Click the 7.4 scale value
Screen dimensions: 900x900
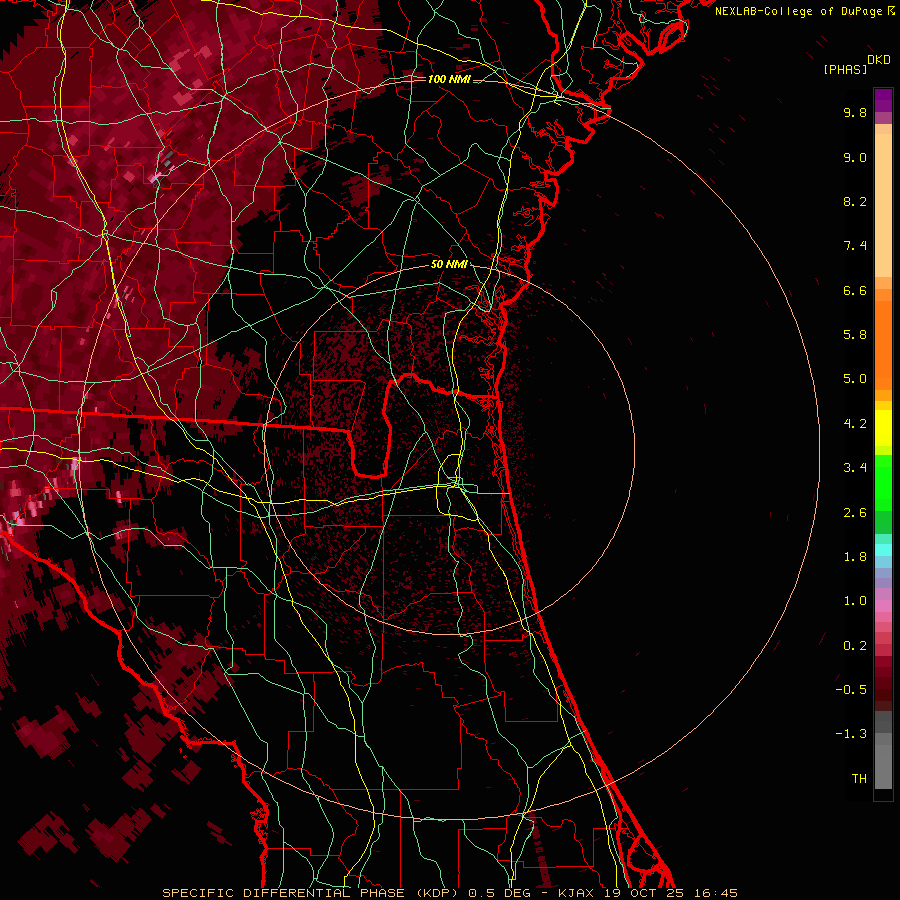coord(855,246)
